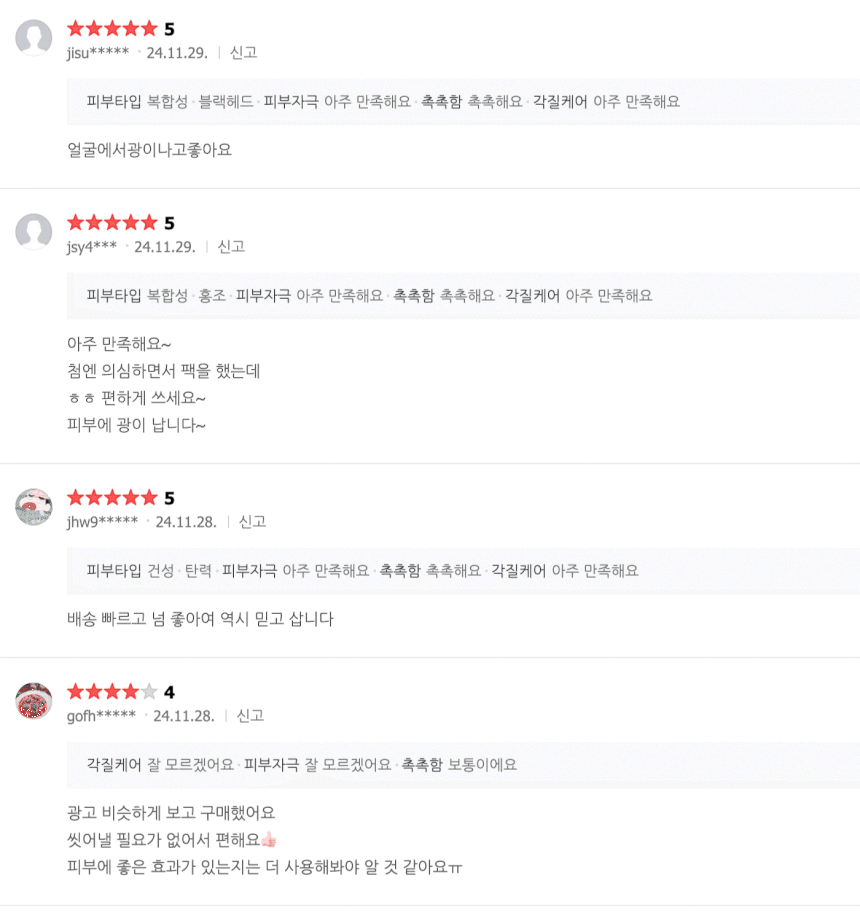The width and height of the screenshot is (860, 921).
Task: Click review text 배송 빠르고 넘 좋아여
Action: click(200, 620)
